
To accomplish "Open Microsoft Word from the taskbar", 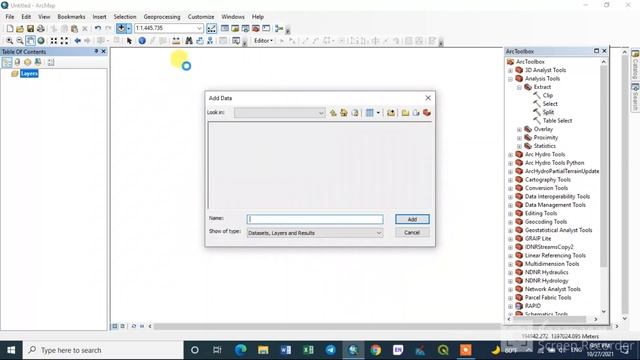I will click(286, 350).
